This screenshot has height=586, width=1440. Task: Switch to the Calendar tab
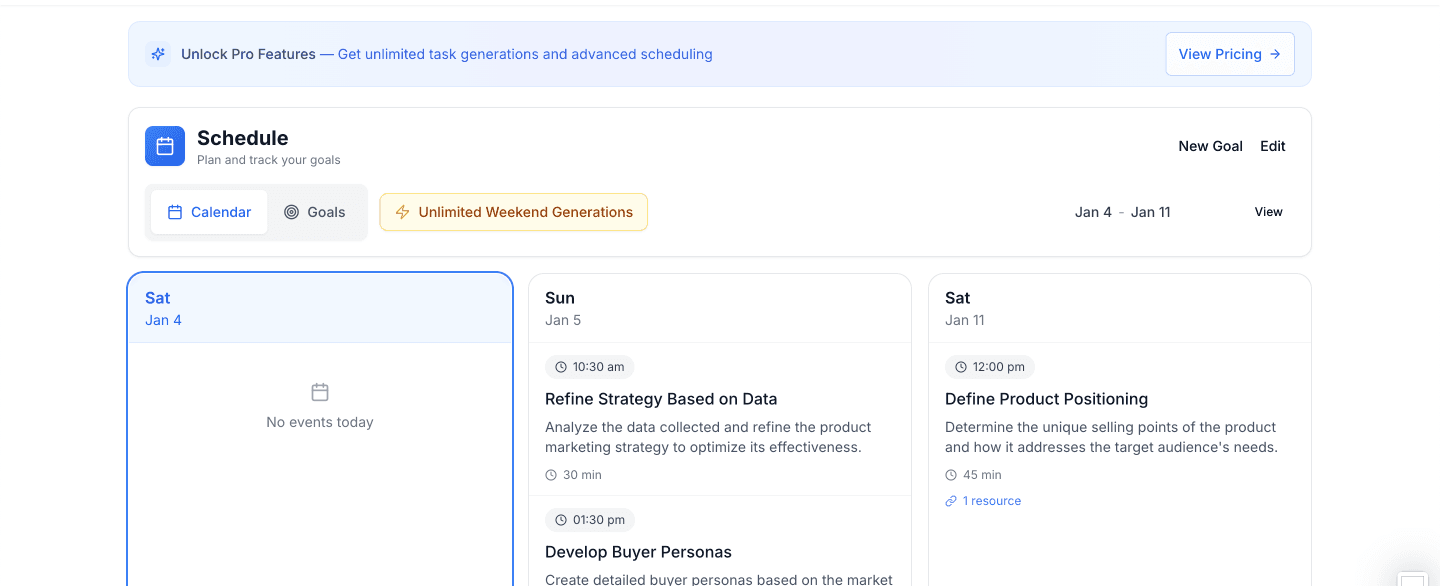(209, 212)
